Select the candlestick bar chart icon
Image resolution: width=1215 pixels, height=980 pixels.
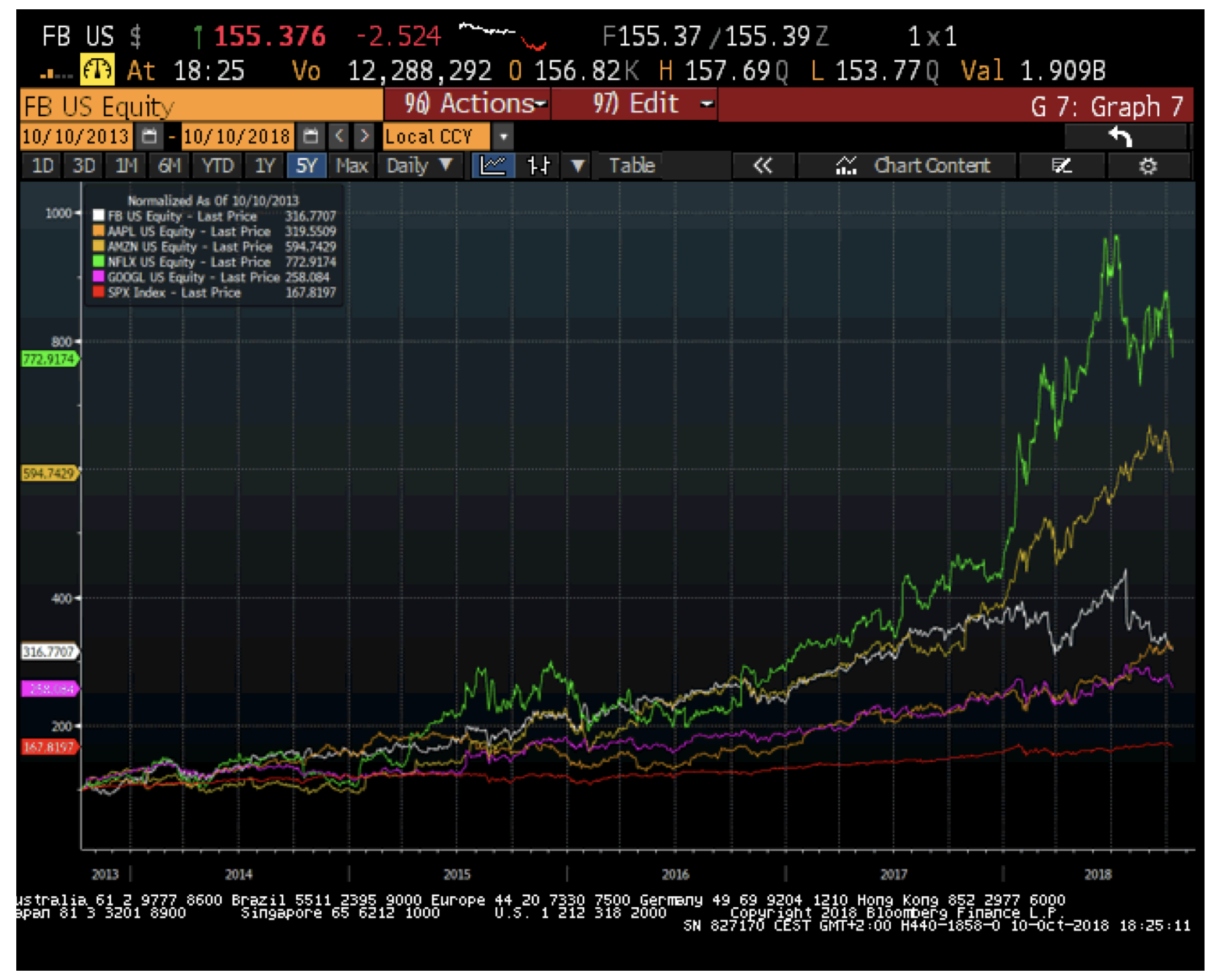click(538, 166)
